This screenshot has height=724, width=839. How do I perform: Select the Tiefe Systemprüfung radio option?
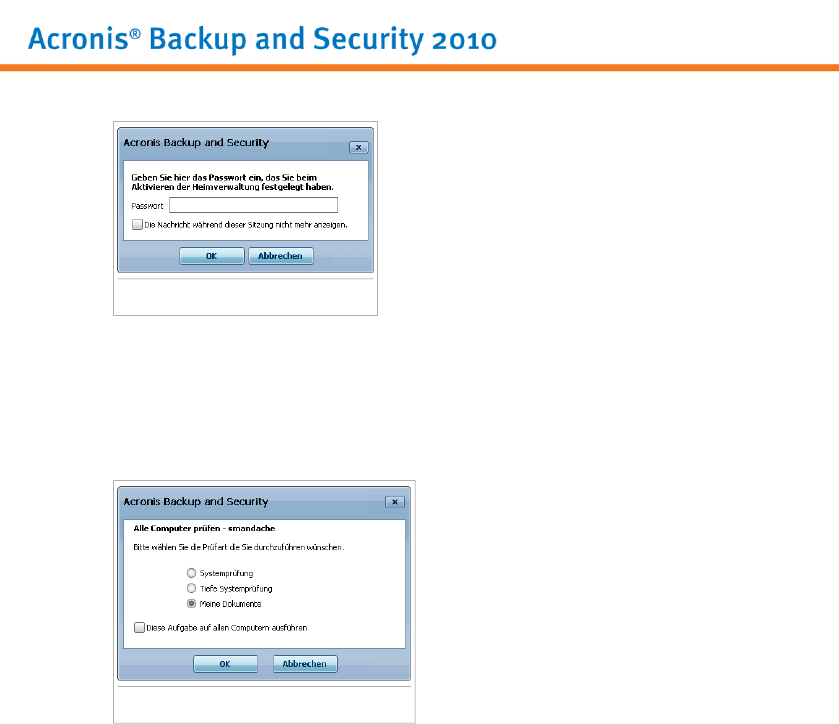point(192,589)
